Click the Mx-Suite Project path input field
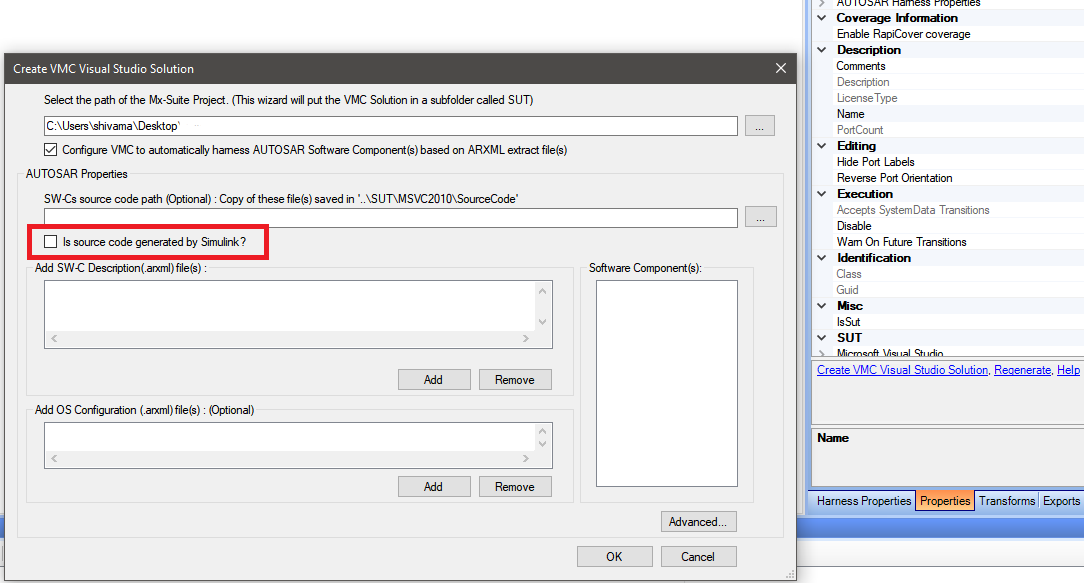 click(391, 126)
